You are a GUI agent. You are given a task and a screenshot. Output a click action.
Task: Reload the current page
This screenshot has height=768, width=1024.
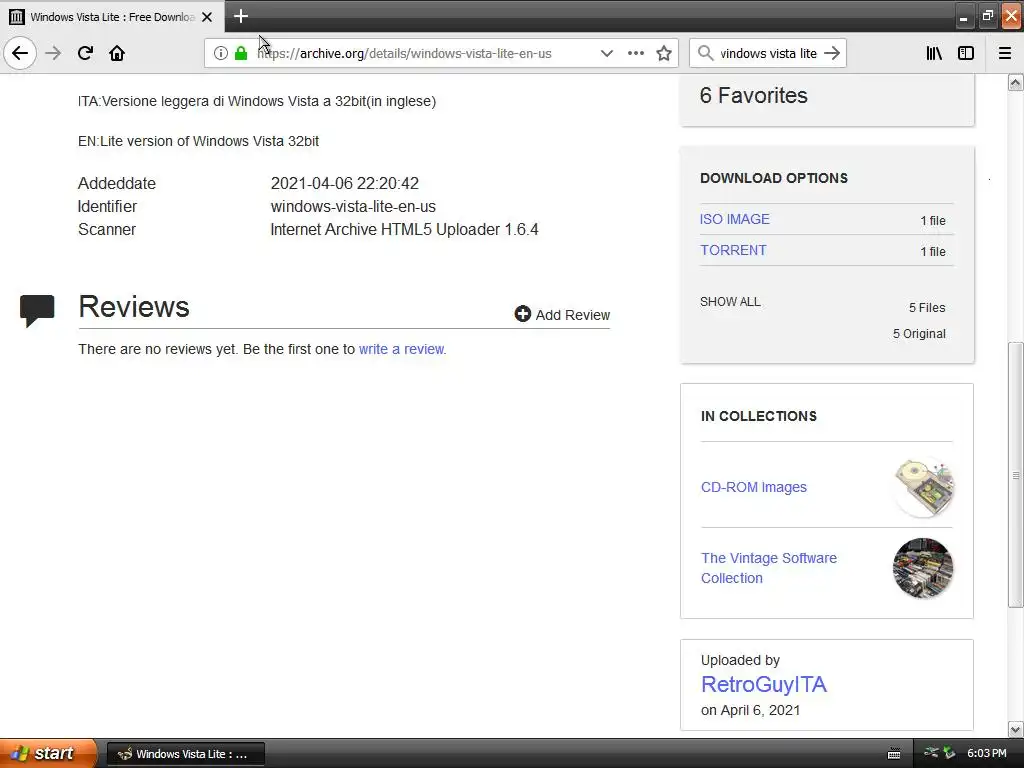coord(85,53)
